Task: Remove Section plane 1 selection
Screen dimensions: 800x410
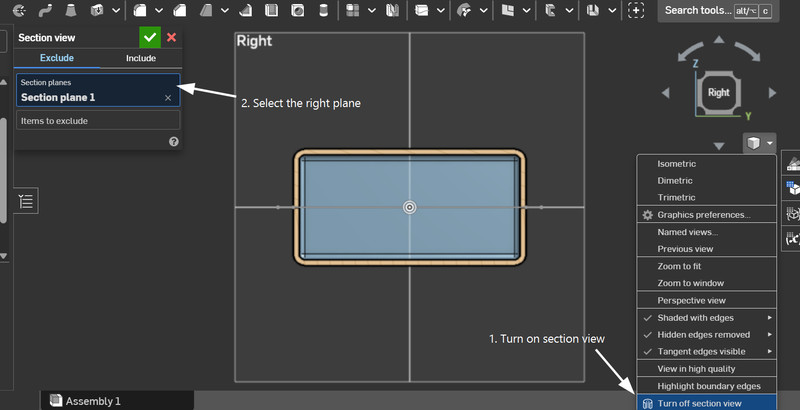Action: (168, 98)
